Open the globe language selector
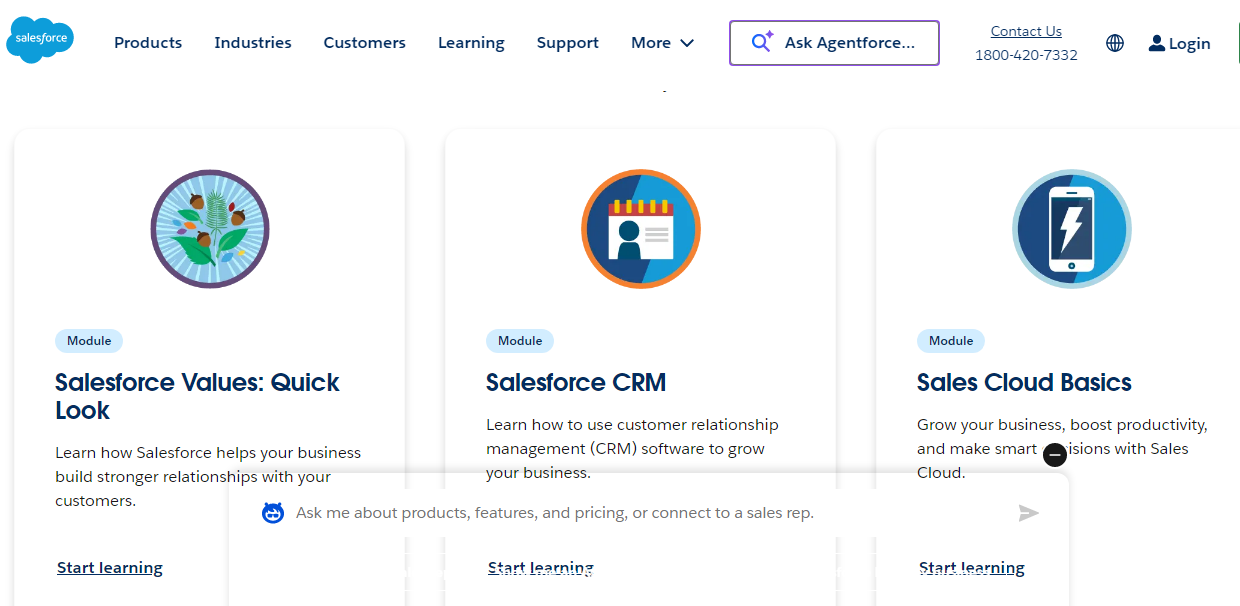The height and width of the screenshot is (606, 1240). pos(1115,43)
